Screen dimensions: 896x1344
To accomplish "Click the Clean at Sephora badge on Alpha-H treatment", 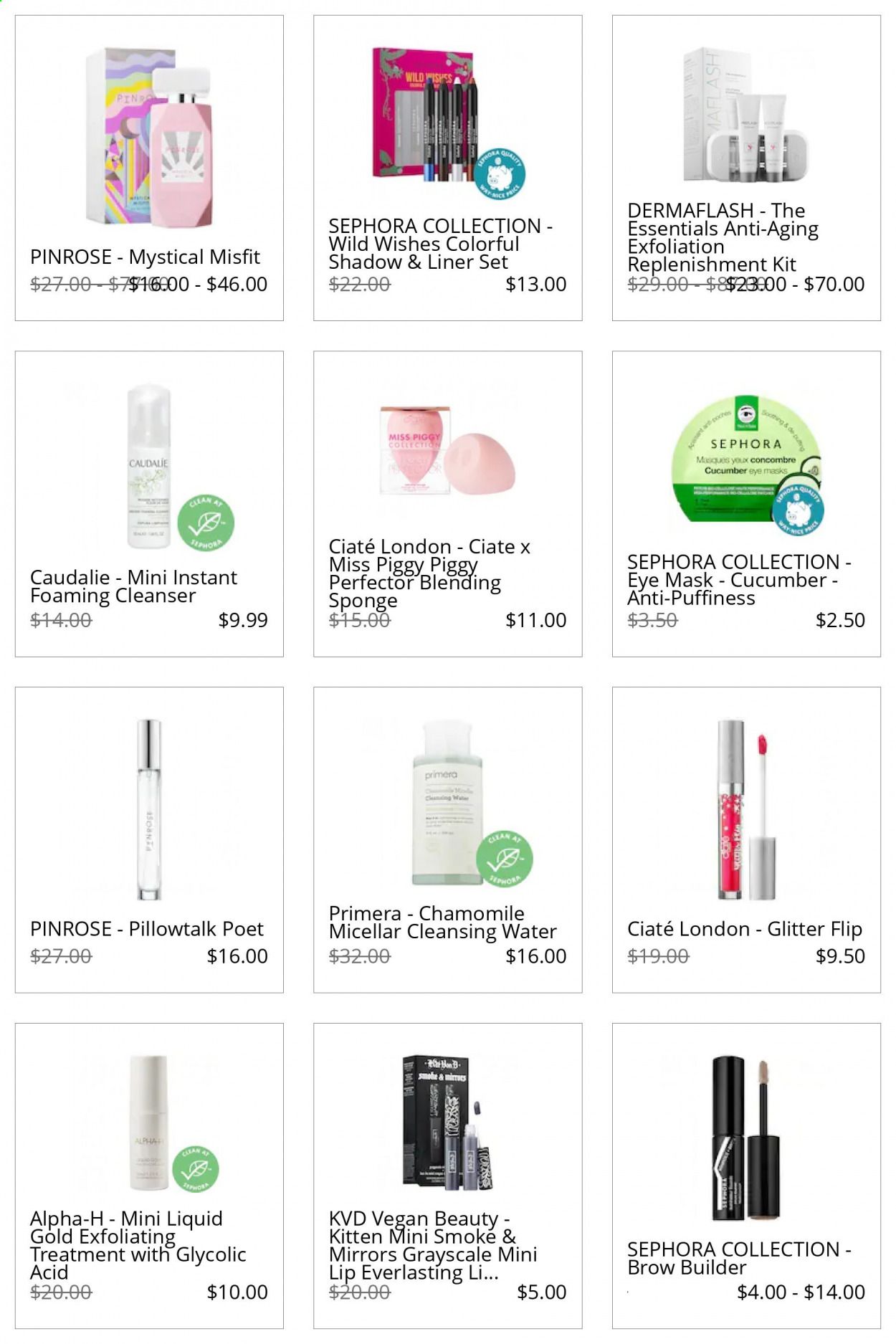I will pyautogui.click(x=195, y=1168).
